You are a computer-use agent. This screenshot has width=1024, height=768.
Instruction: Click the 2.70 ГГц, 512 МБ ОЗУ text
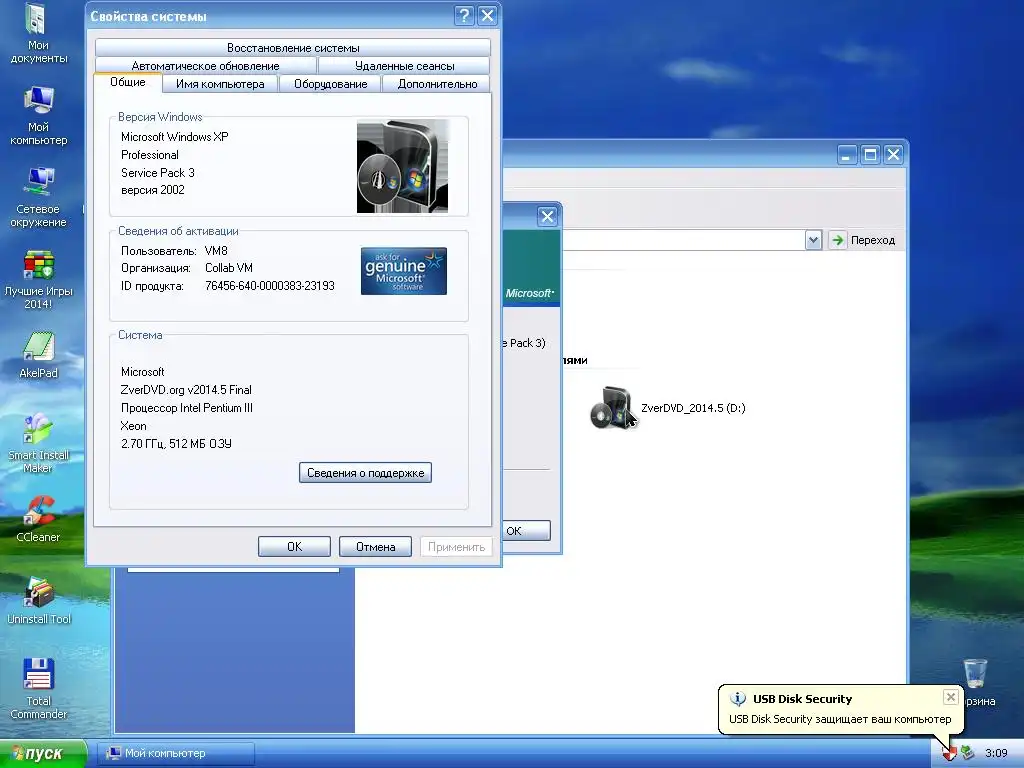pyautogui.click(x=176, y=443)
